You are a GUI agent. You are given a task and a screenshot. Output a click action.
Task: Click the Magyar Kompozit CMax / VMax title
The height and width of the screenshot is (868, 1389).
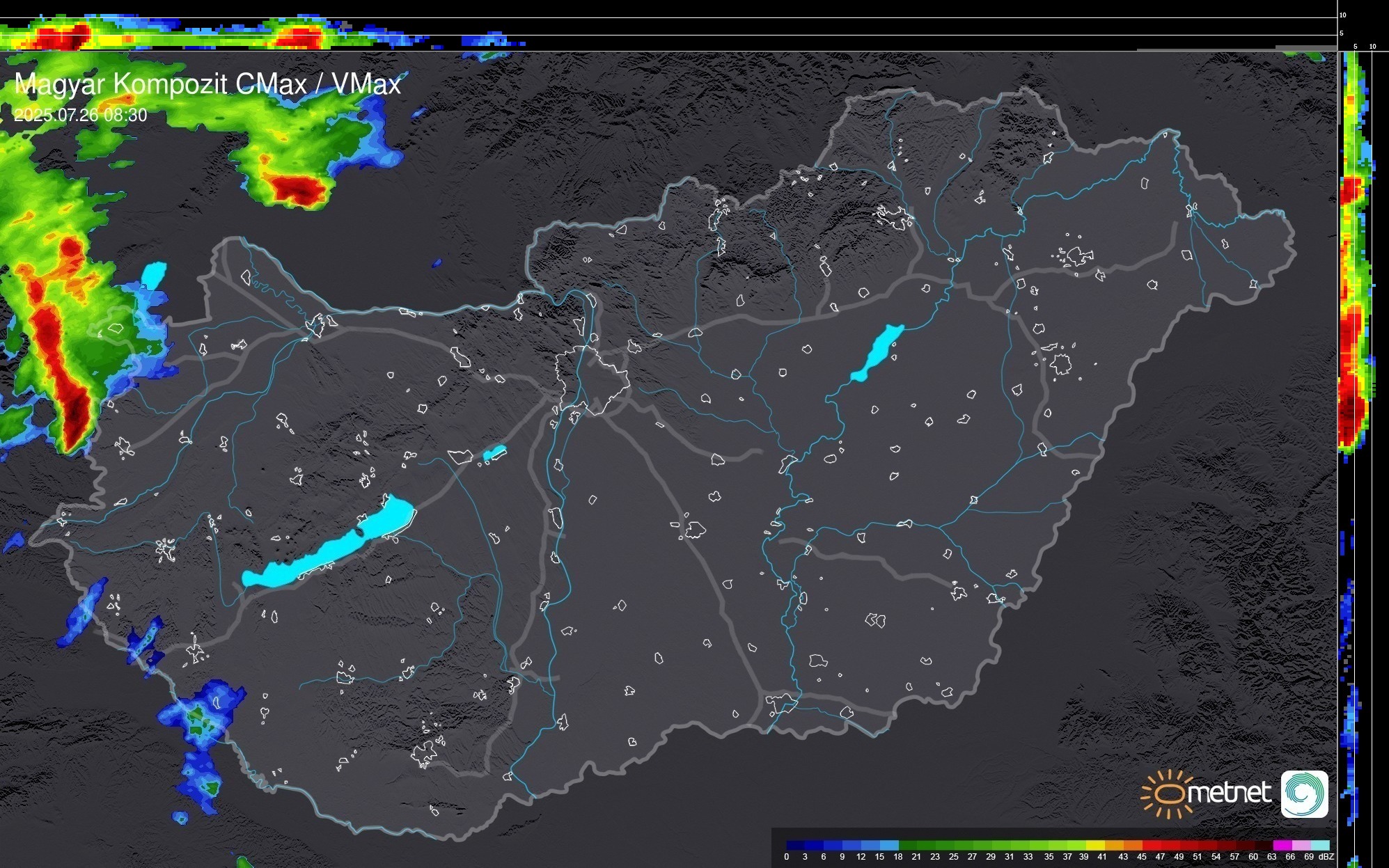207,84
